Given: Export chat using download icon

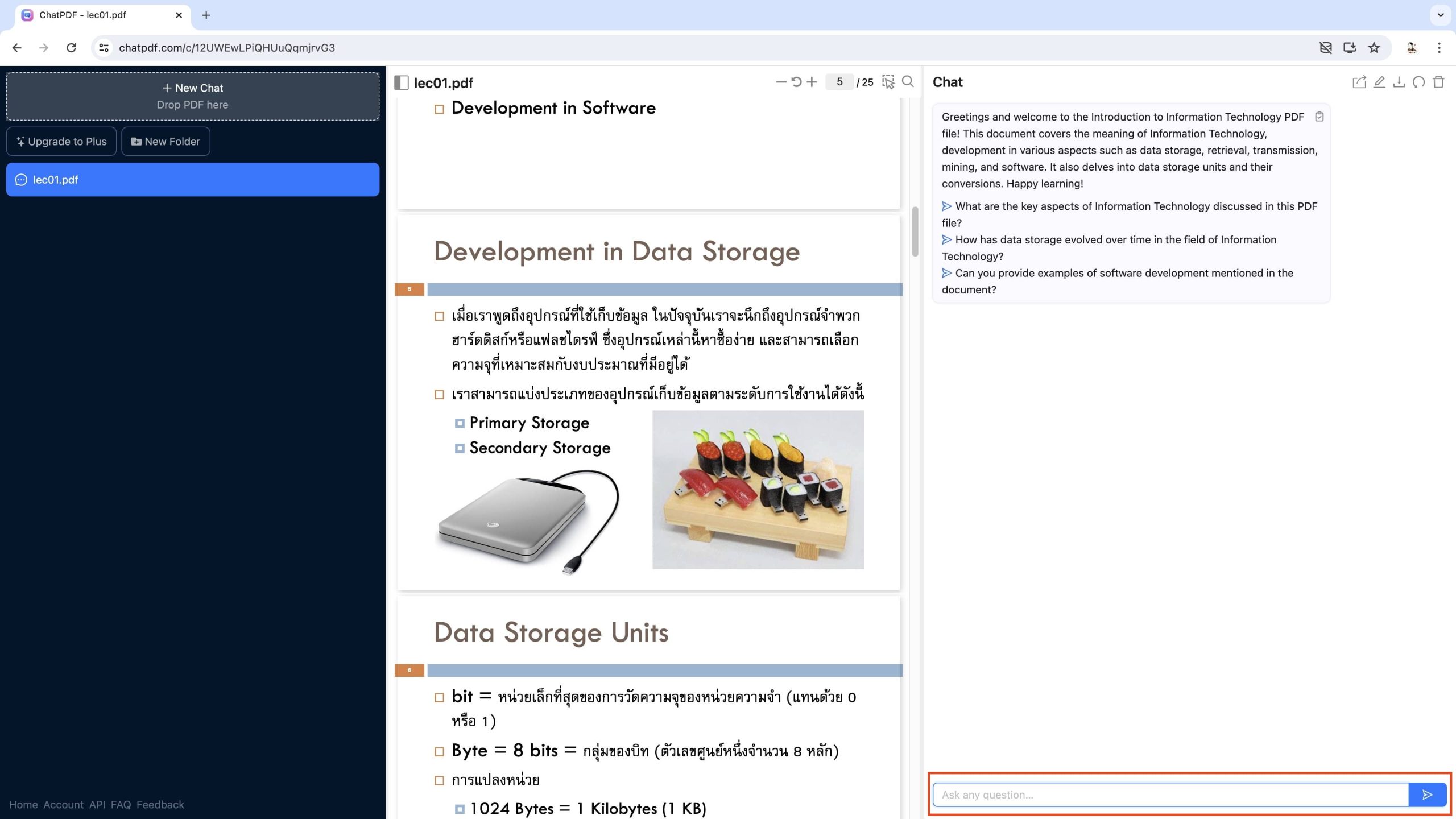Looking at the screenshot, I should [x=1399, y=82].
